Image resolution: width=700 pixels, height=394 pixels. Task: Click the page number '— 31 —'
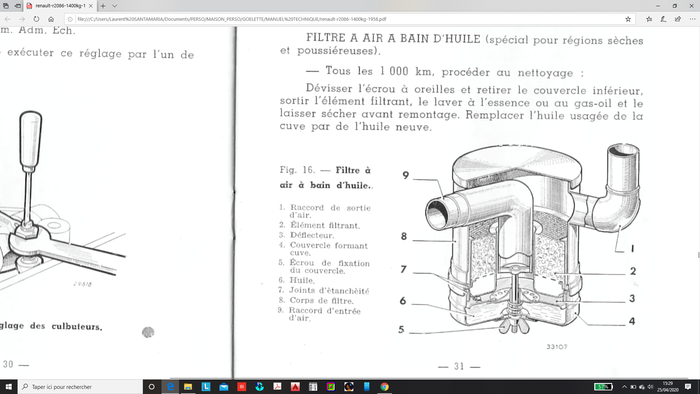pos(459,366)
